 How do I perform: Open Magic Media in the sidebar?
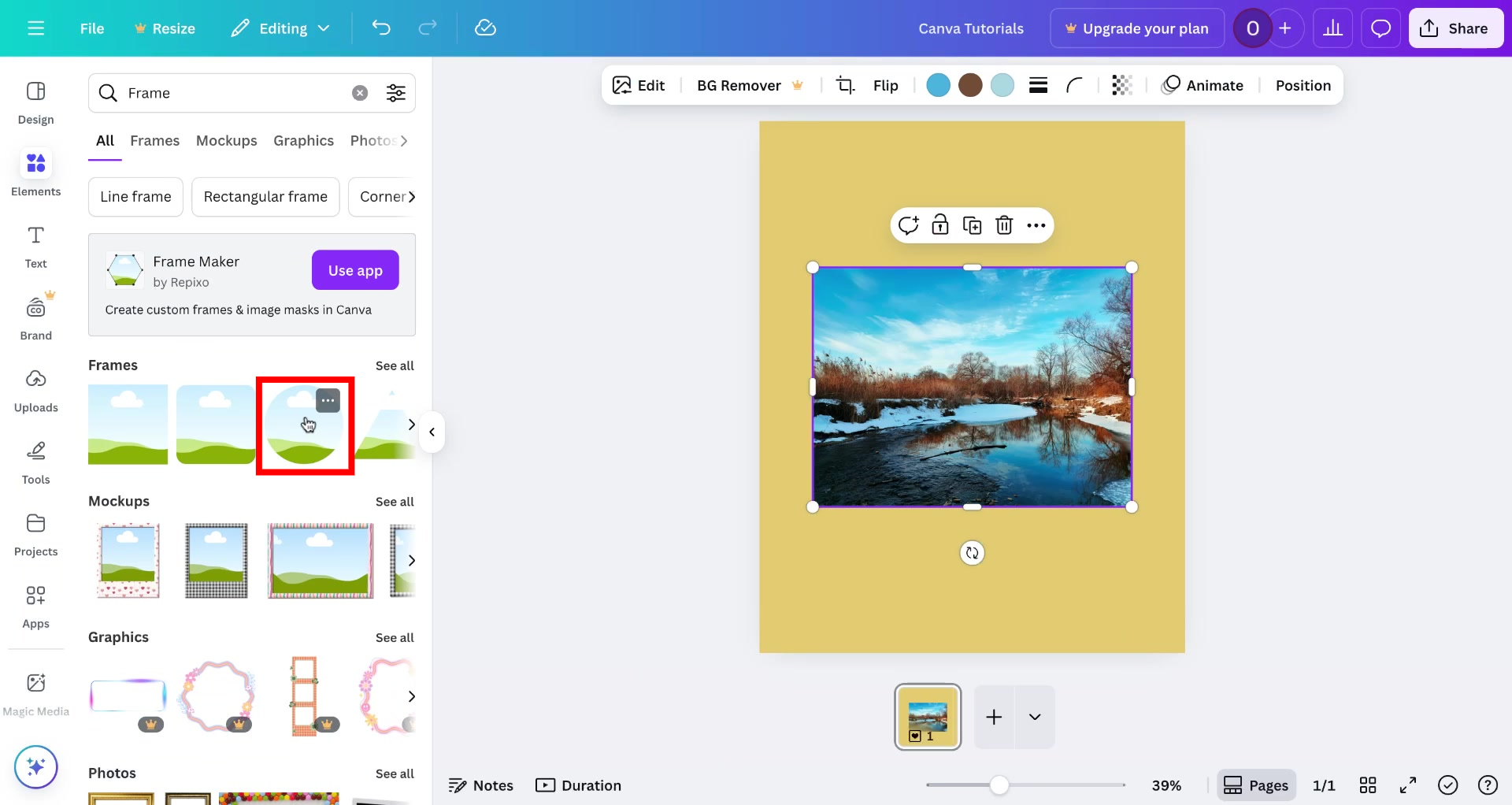coord(35,692)
